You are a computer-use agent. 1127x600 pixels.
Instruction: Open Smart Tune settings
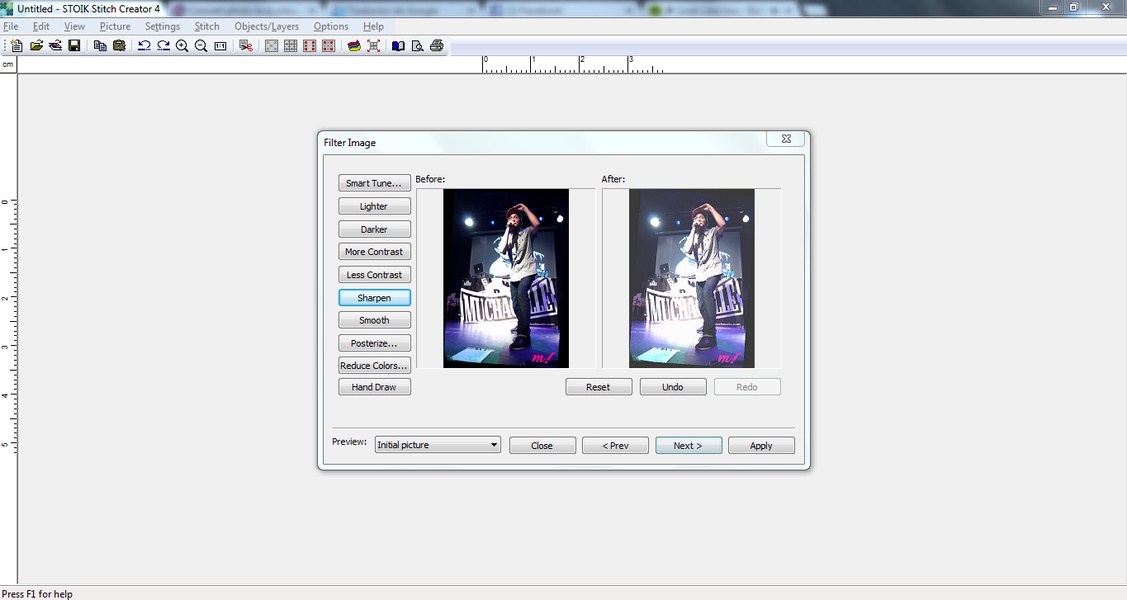[374, 183]
